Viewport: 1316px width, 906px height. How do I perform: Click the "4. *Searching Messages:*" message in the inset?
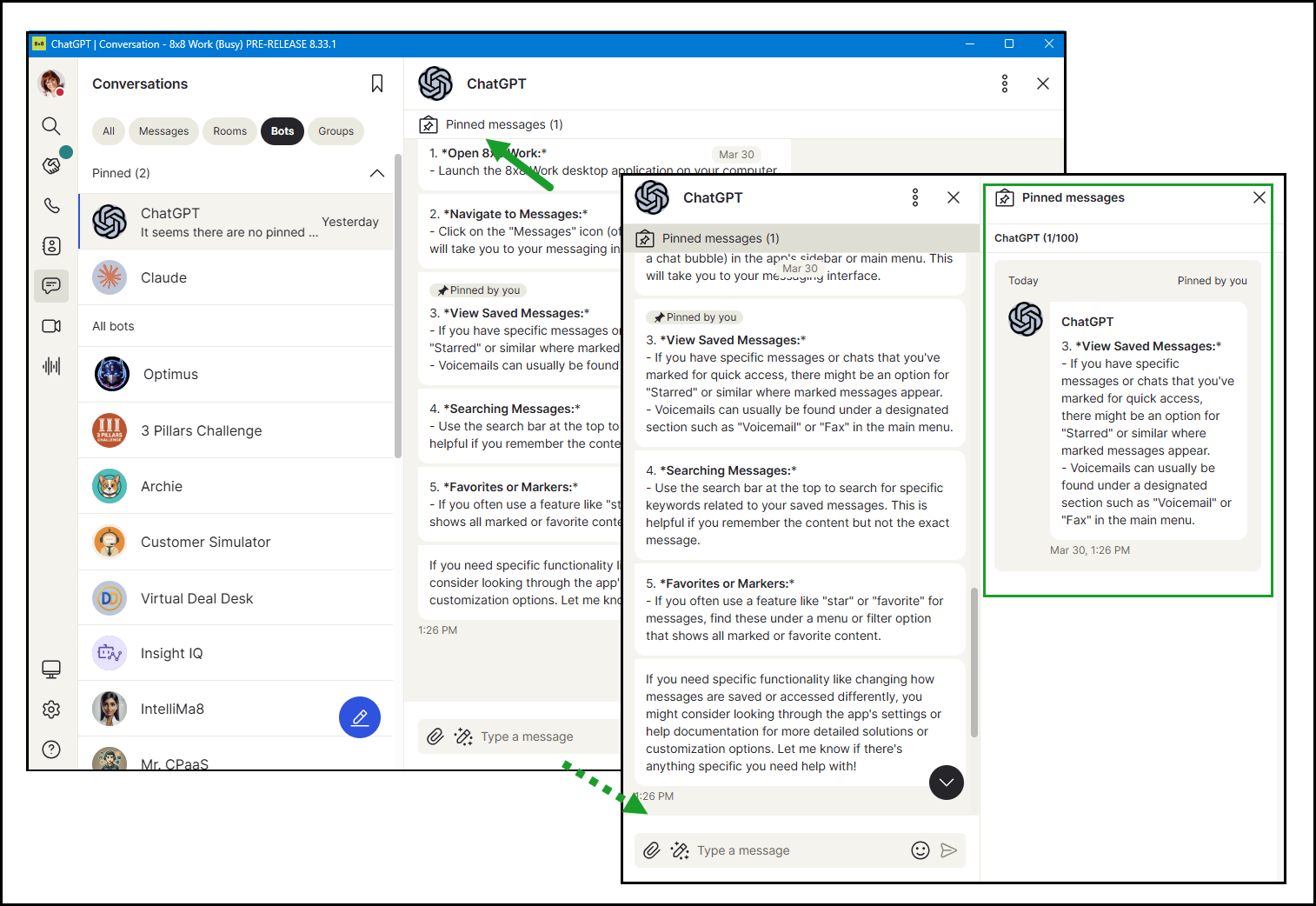pos(801,504)
